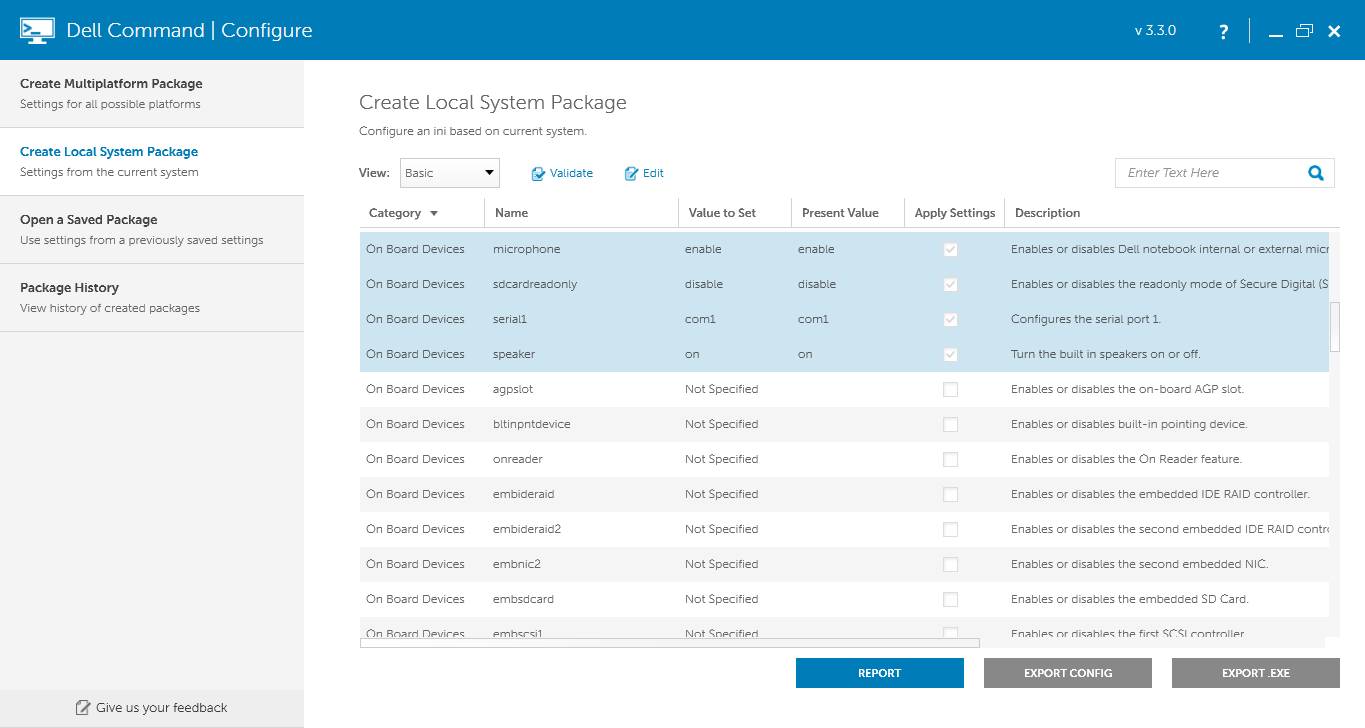Select the bltinpntdevice name cell
Viewport: 1365px width, 728px height.
pyautogui.click(x=532, y=425)
